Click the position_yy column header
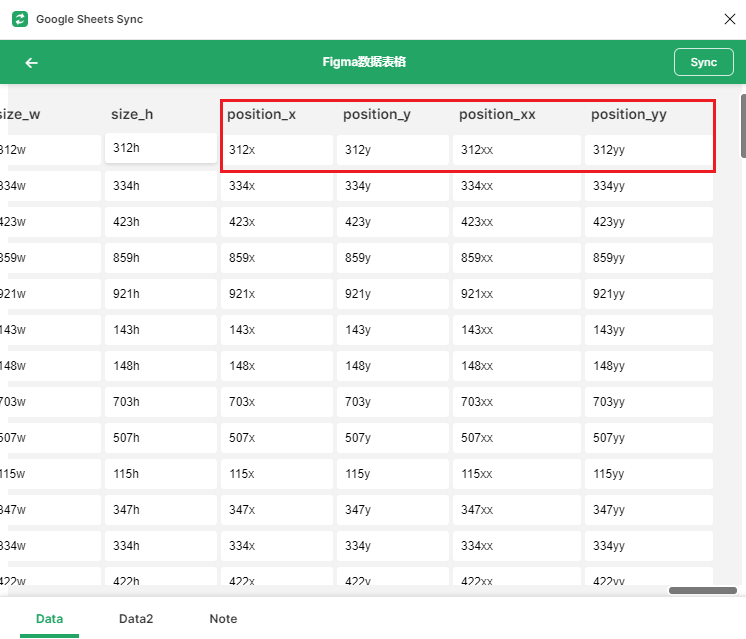 click(628, 115)
